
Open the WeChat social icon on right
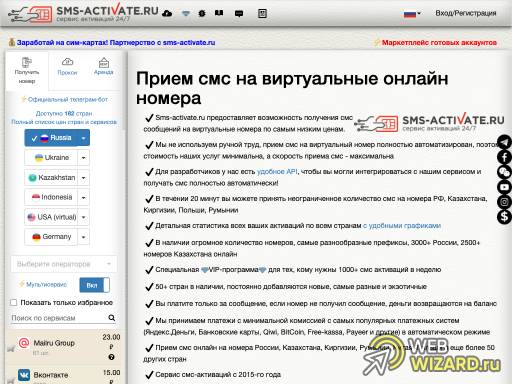(504, 172)
